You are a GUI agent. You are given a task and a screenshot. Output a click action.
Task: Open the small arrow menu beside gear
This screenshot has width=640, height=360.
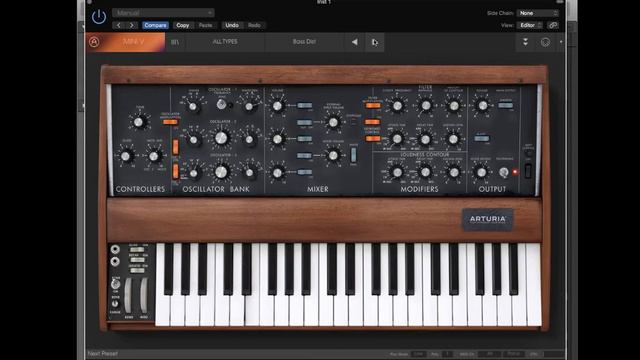coord(561,42)
